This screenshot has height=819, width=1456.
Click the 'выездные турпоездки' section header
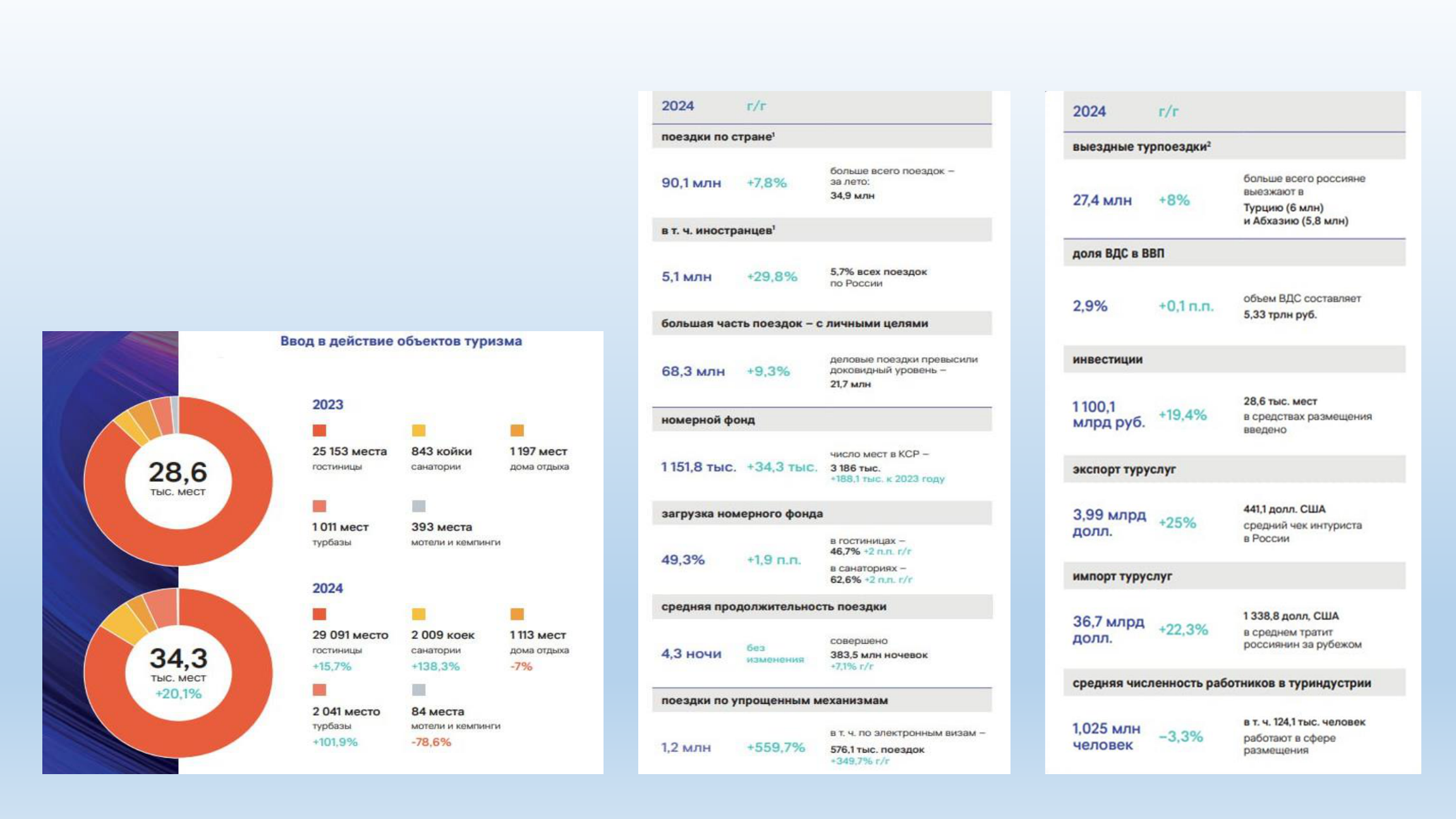point(1141,147)
